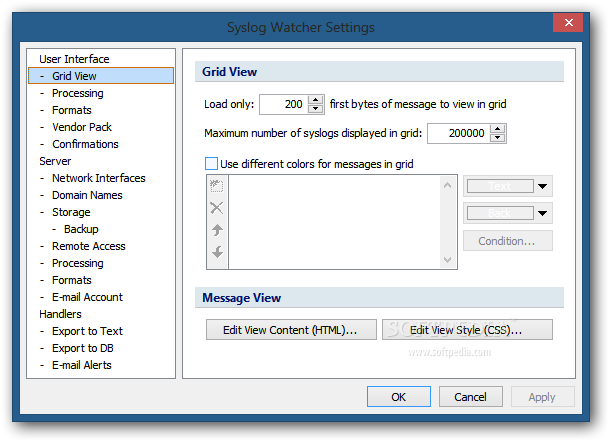The image size is (610, 442).
Task: Click the add color rule icon
Action: (x=217, y=186)
